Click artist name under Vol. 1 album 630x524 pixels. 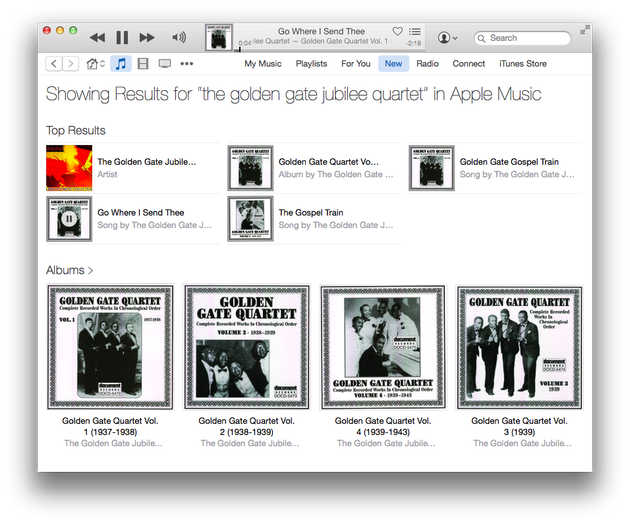(x=113, y=443)
